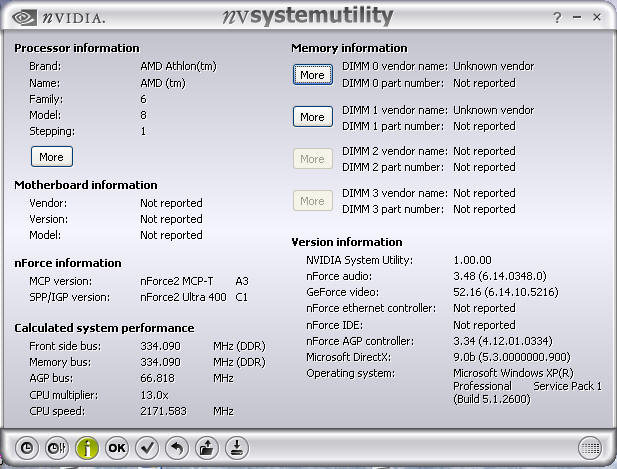Click the NVIDIA System Utility version '1.00.00'

pyautogui.click(x=472, y=260)
